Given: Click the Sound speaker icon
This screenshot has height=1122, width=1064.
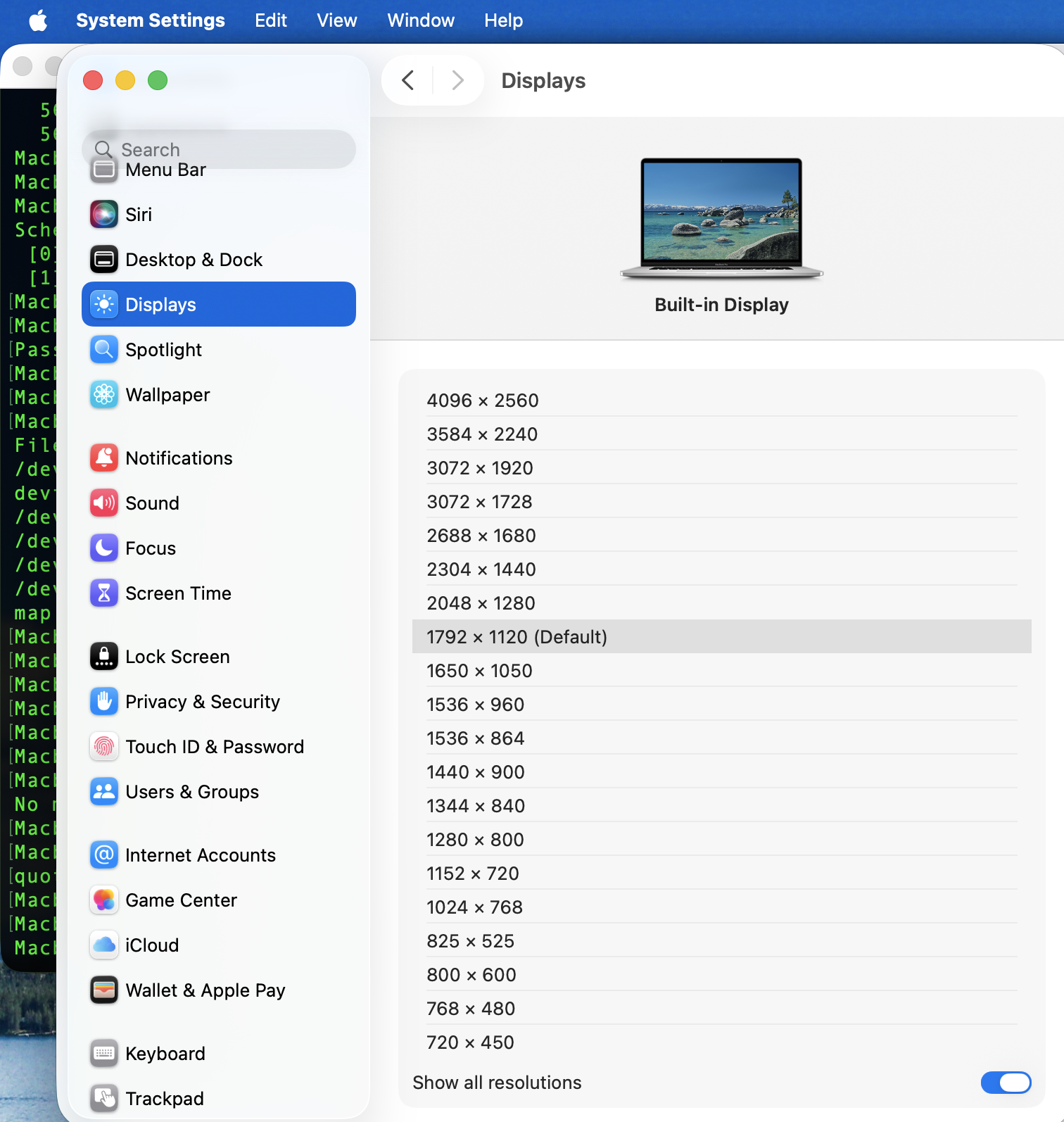Looking at the screenshot, I should (104, 503).
